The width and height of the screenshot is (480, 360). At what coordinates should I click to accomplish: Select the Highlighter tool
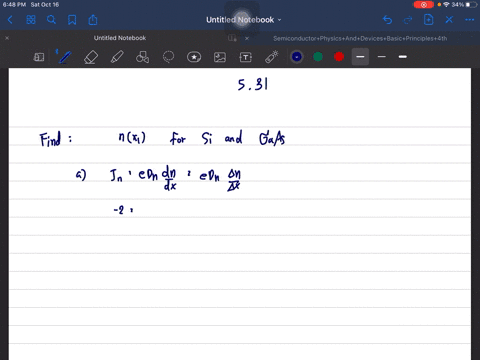click(117, 57)
